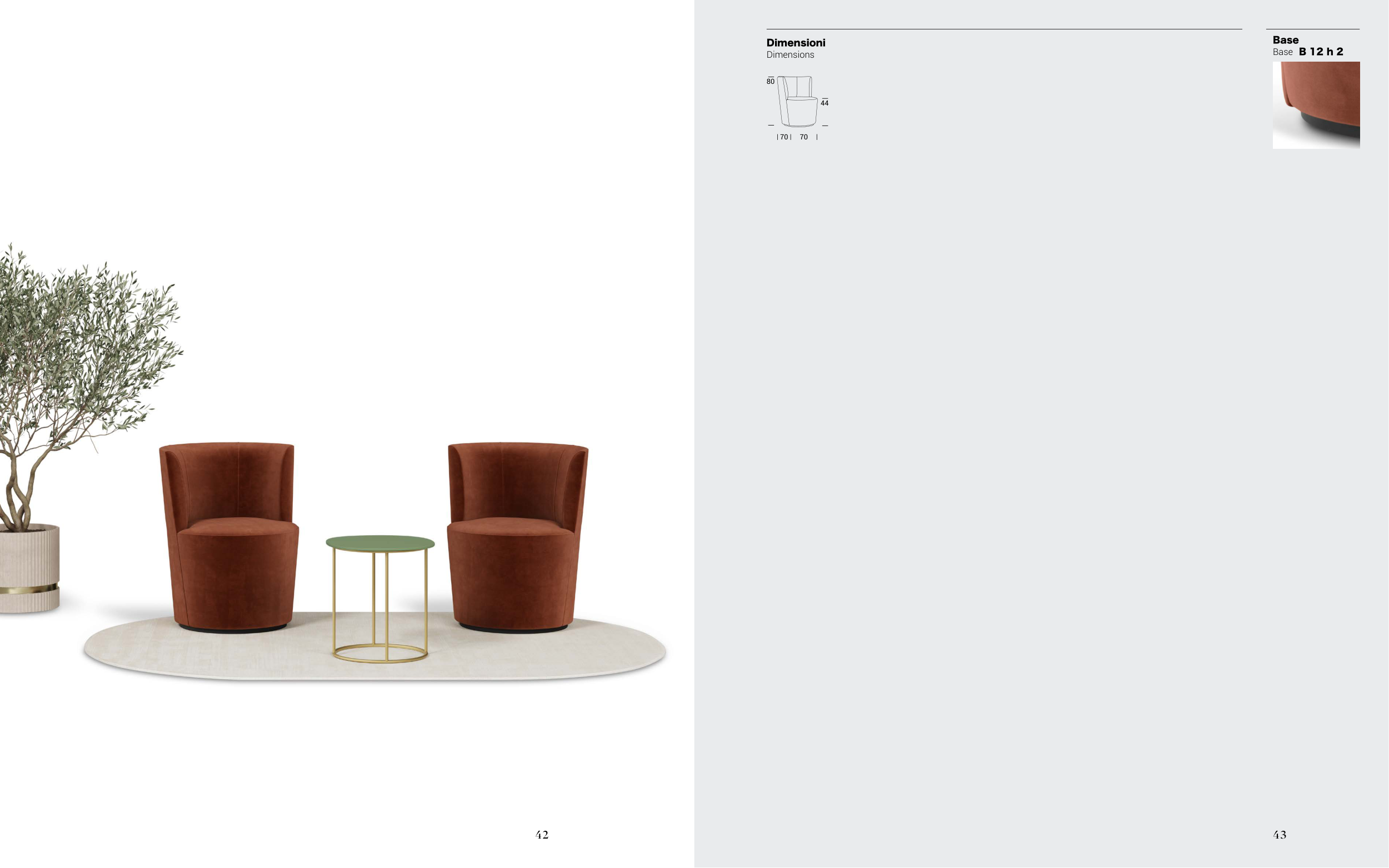1389x868 pixels.
Task: Click the second 70 depth label
Action: click(803, 137)
